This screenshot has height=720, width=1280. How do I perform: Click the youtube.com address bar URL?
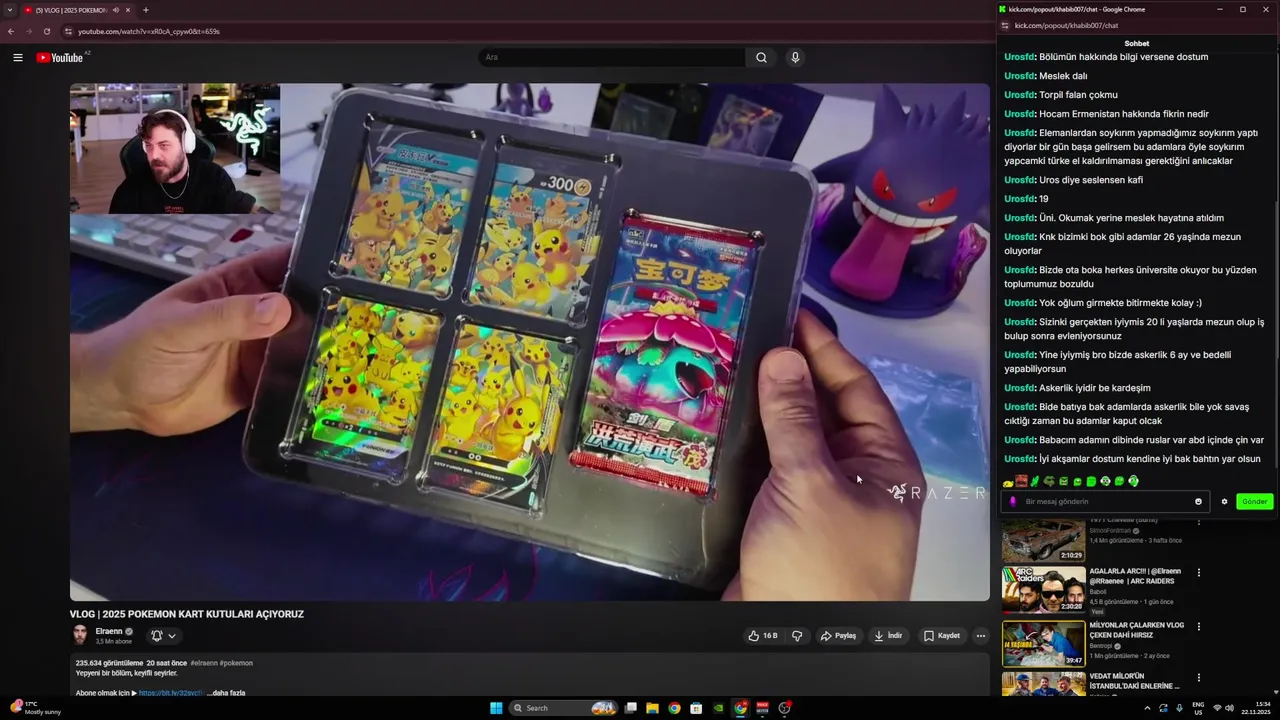coord(149,31)
